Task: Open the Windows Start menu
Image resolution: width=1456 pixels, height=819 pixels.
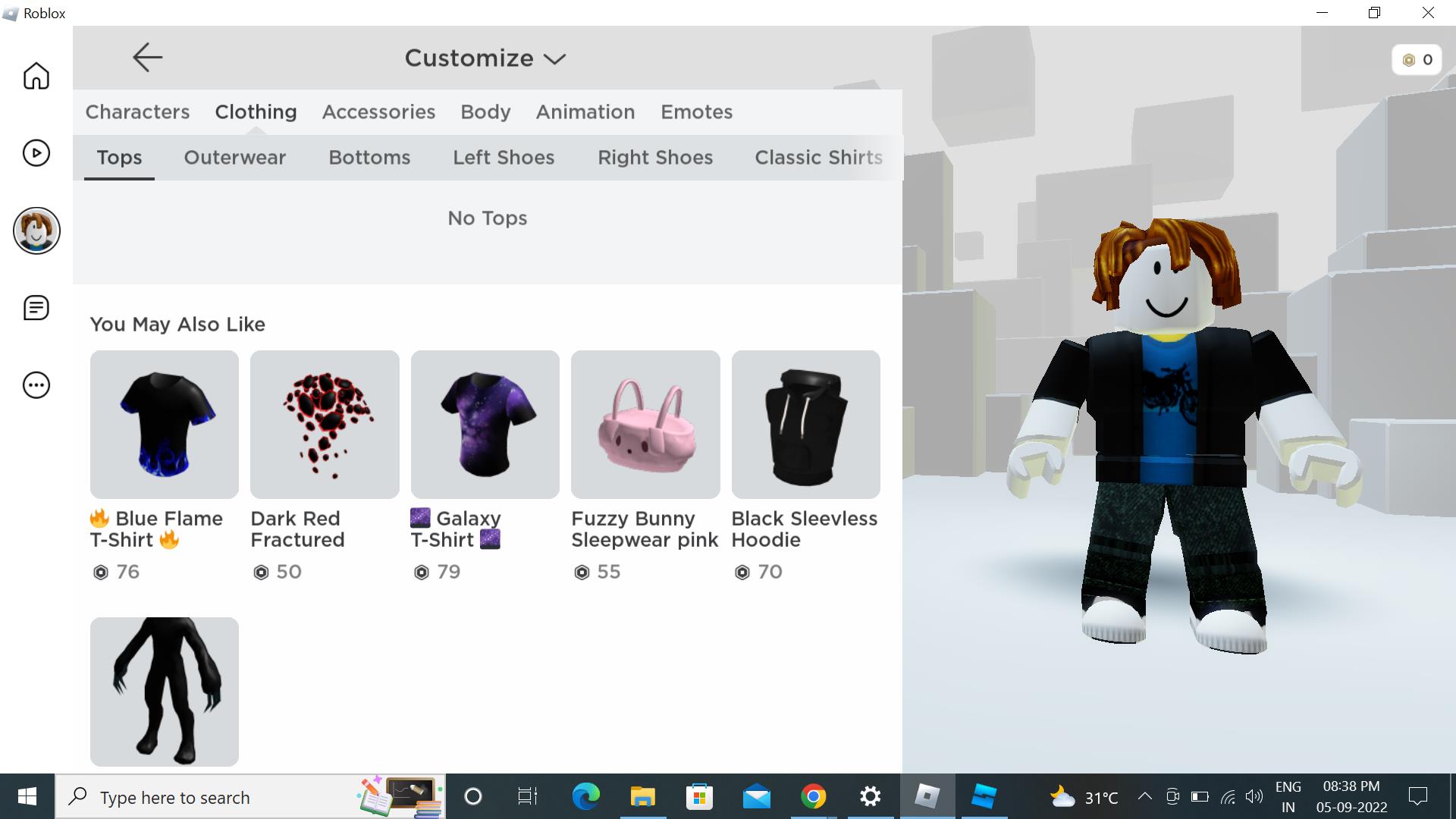Action: (x=27, y=796)
